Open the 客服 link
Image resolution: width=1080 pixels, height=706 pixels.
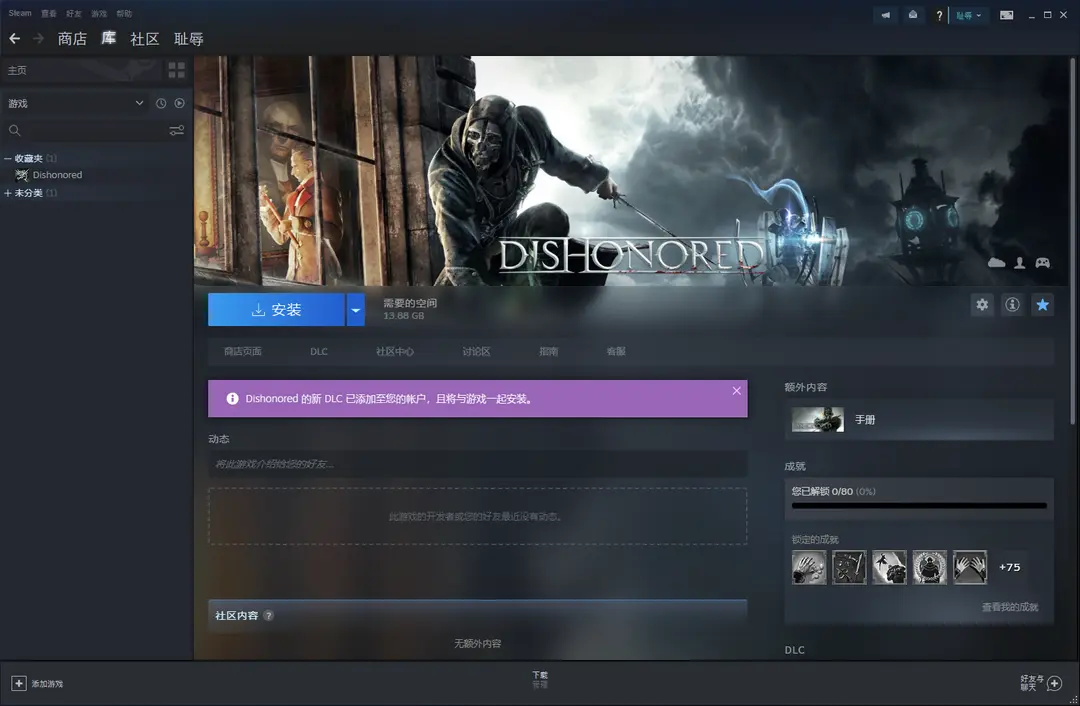click(616, 351)
